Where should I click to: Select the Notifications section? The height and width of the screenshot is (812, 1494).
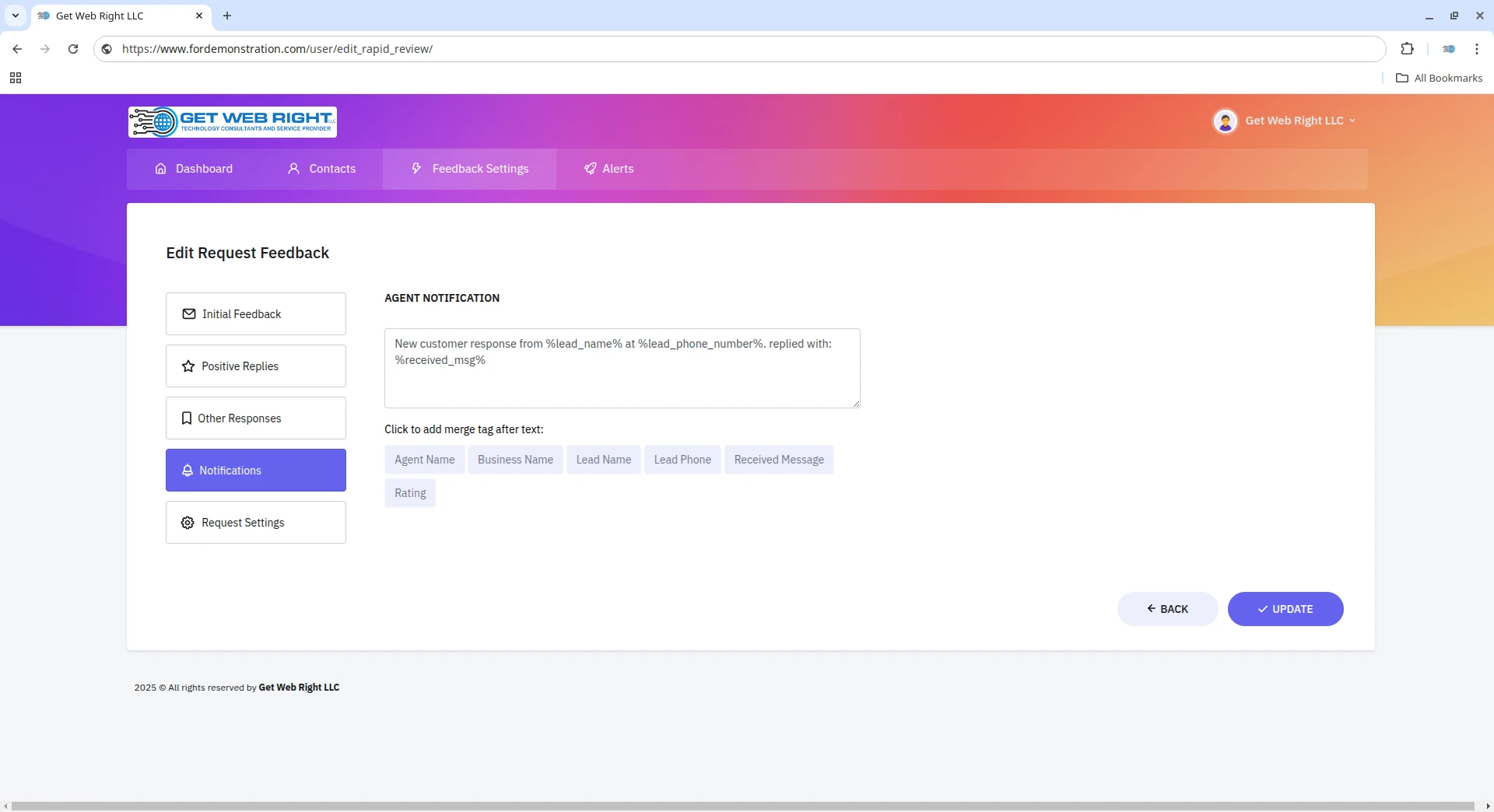click(x=255, y=471)
